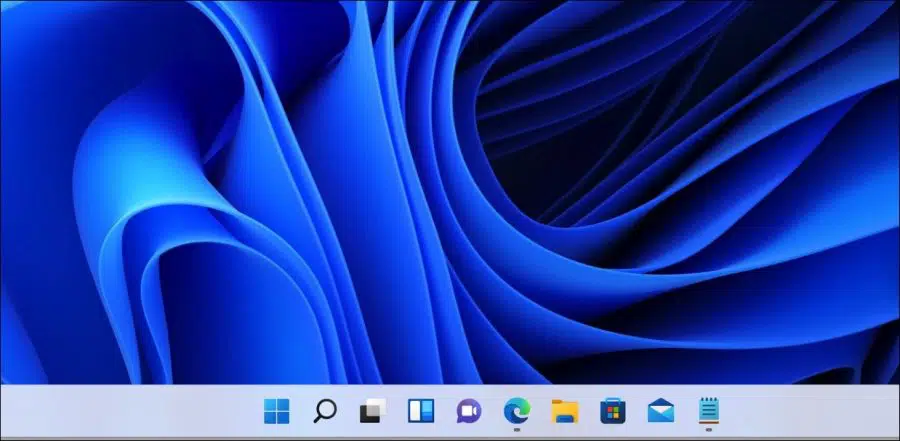
Task: Launch Microsoft Store shopping bag icon
Action: click(613, 411)
